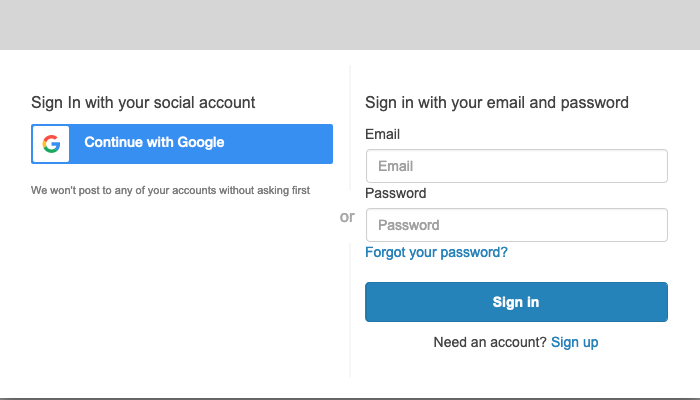Focus the Email input field
The image size is (700, 400).
[517, 166]
